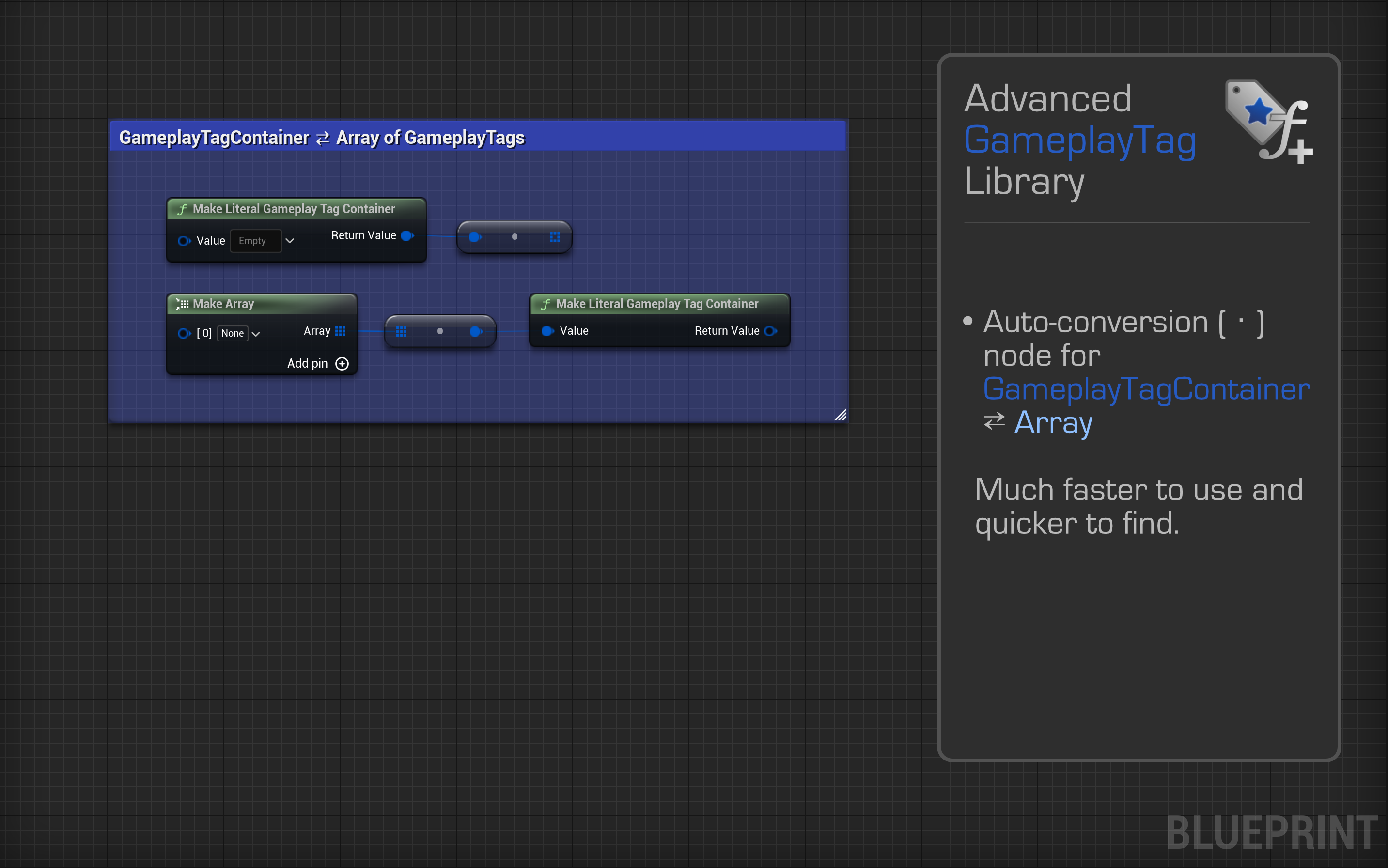Click the blue input pin labeled [ 0 ]
The height and width of the screenshot is (868, 1388).
(x=184, y=333)
